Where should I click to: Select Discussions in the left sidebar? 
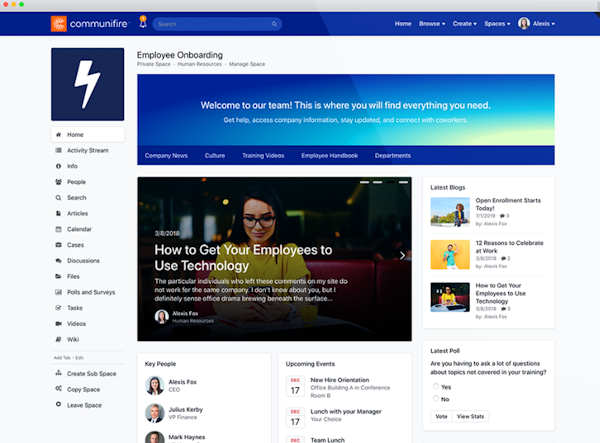pos(83,261)
